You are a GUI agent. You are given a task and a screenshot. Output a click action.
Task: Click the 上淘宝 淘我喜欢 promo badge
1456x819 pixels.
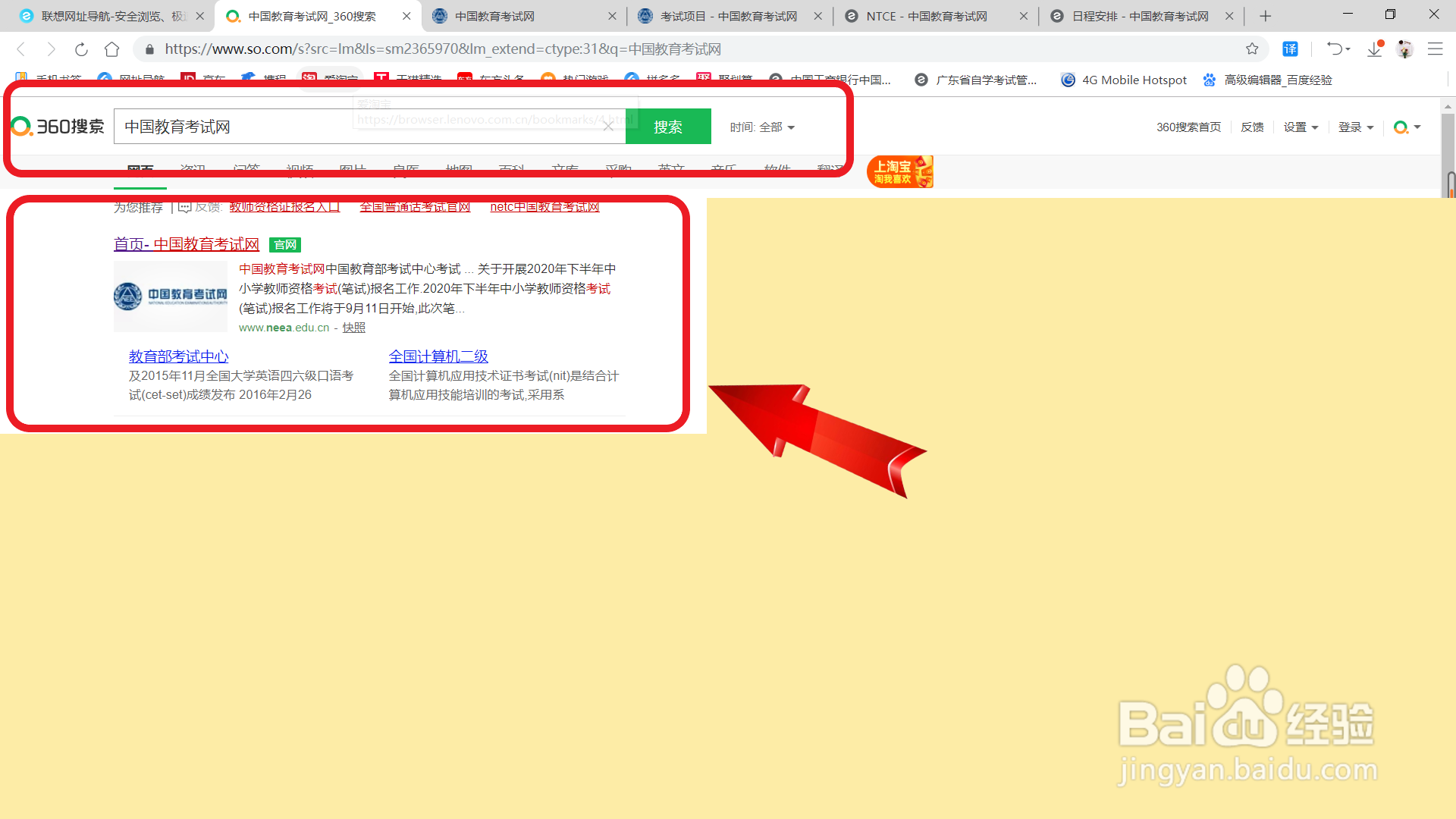tap(899, 171)
